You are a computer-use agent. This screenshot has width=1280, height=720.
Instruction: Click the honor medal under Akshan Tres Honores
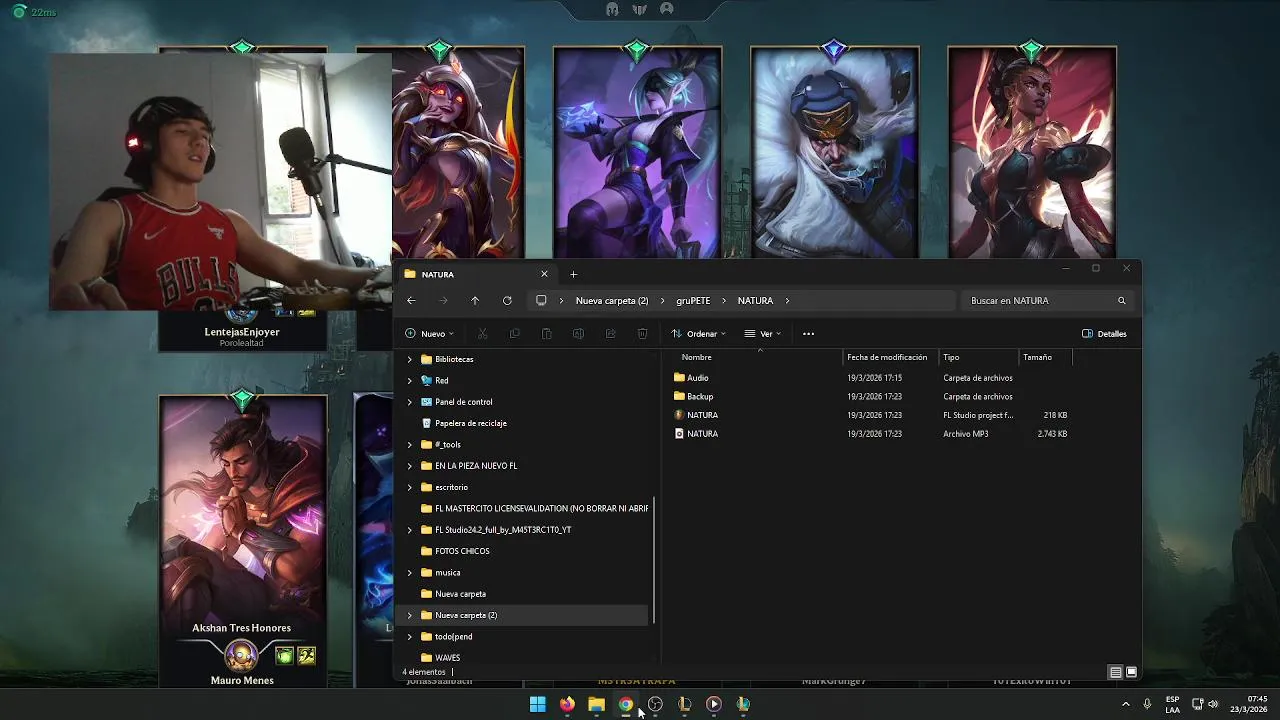tap(241, 656)
